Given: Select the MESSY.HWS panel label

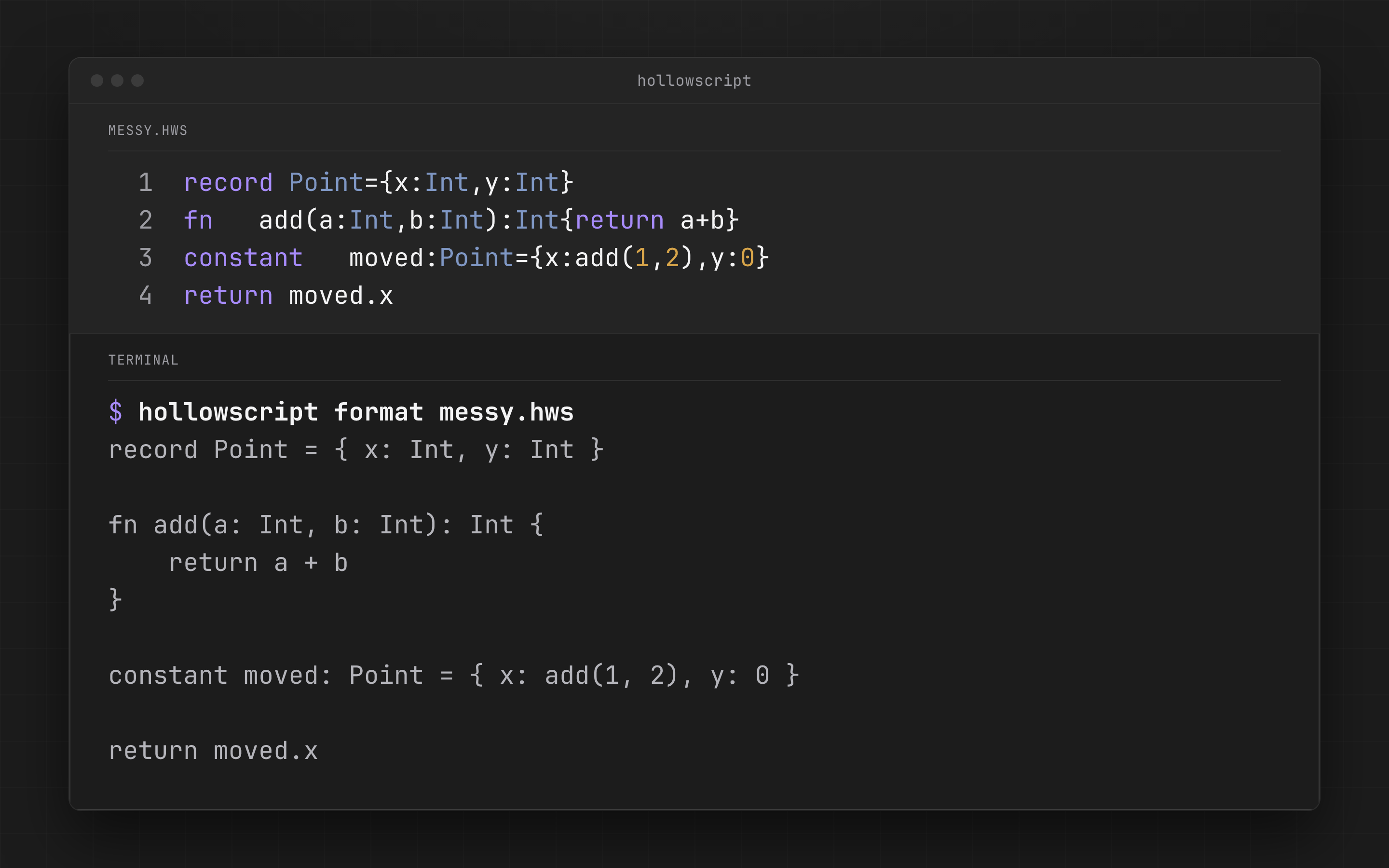Looking at the screenshot, I should 148,131.
